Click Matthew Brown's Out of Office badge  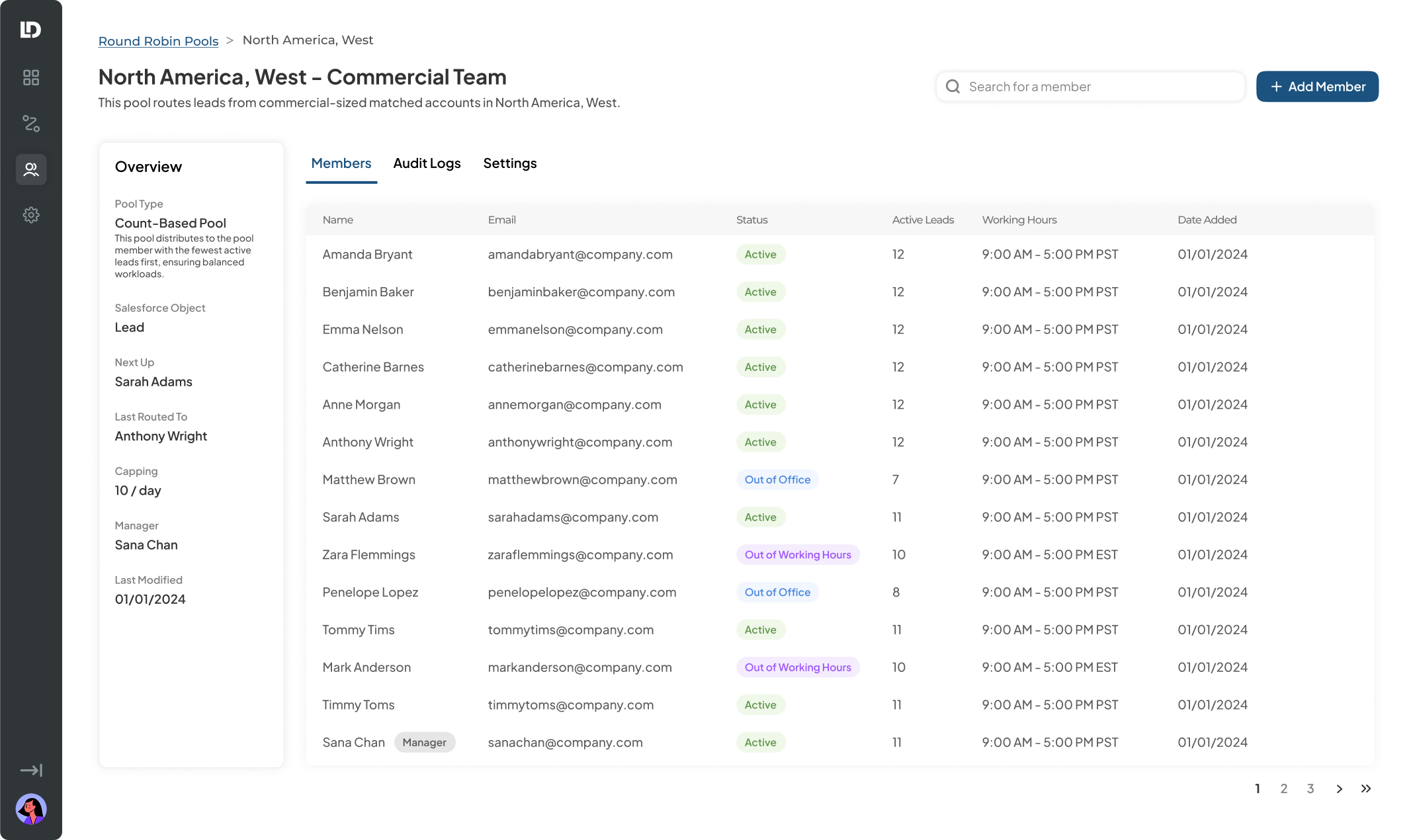point(777,480)
